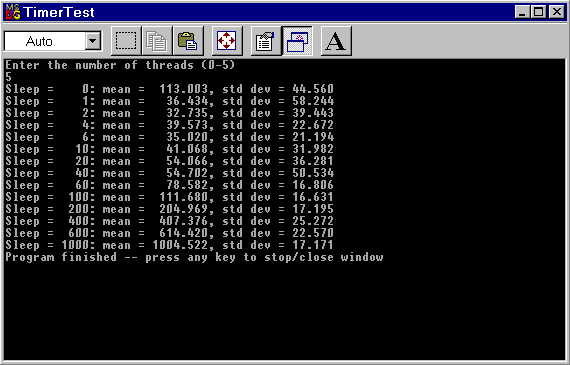Click the mean value 35.020
Screen dimensions: 570x365
point(187,137)
